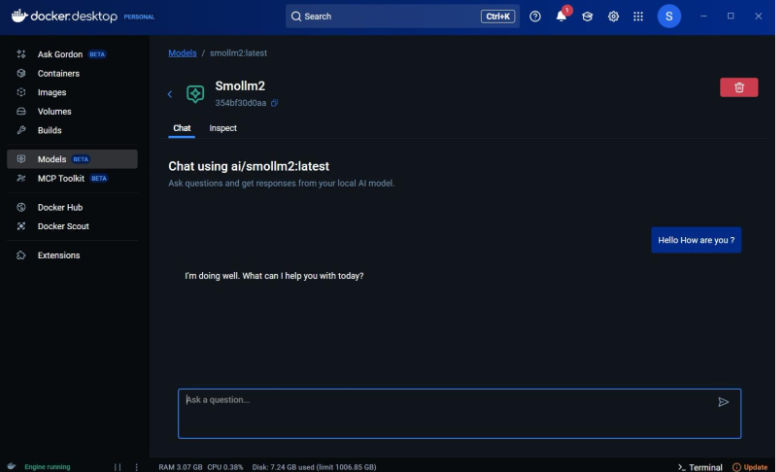Viewport: 776px width, 472px height.
Task: Switch to the Inspect tab
Action: (223, 128)
